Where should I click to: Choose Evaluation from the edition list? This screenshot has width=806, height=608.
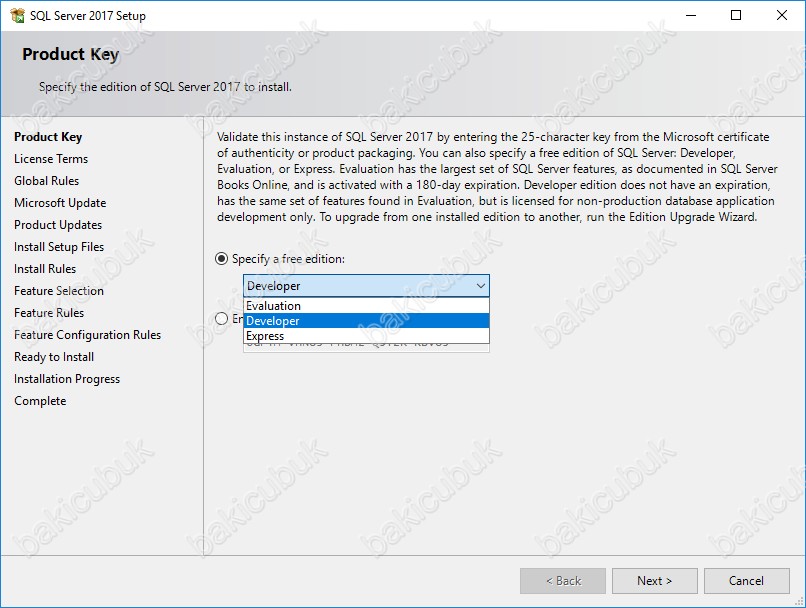[366, 306]
